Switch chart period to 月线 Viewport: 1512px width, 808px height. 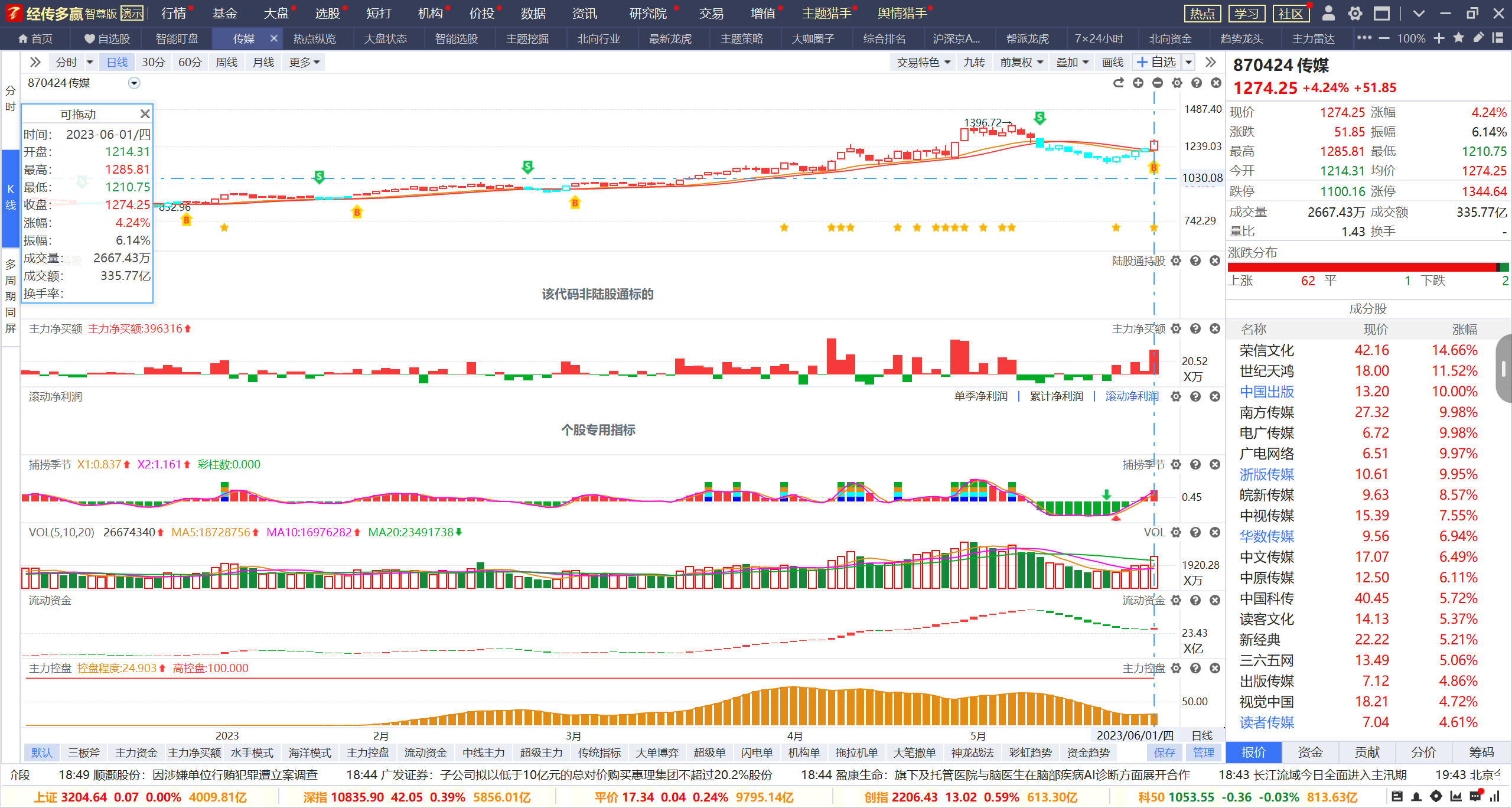[263, 62]
